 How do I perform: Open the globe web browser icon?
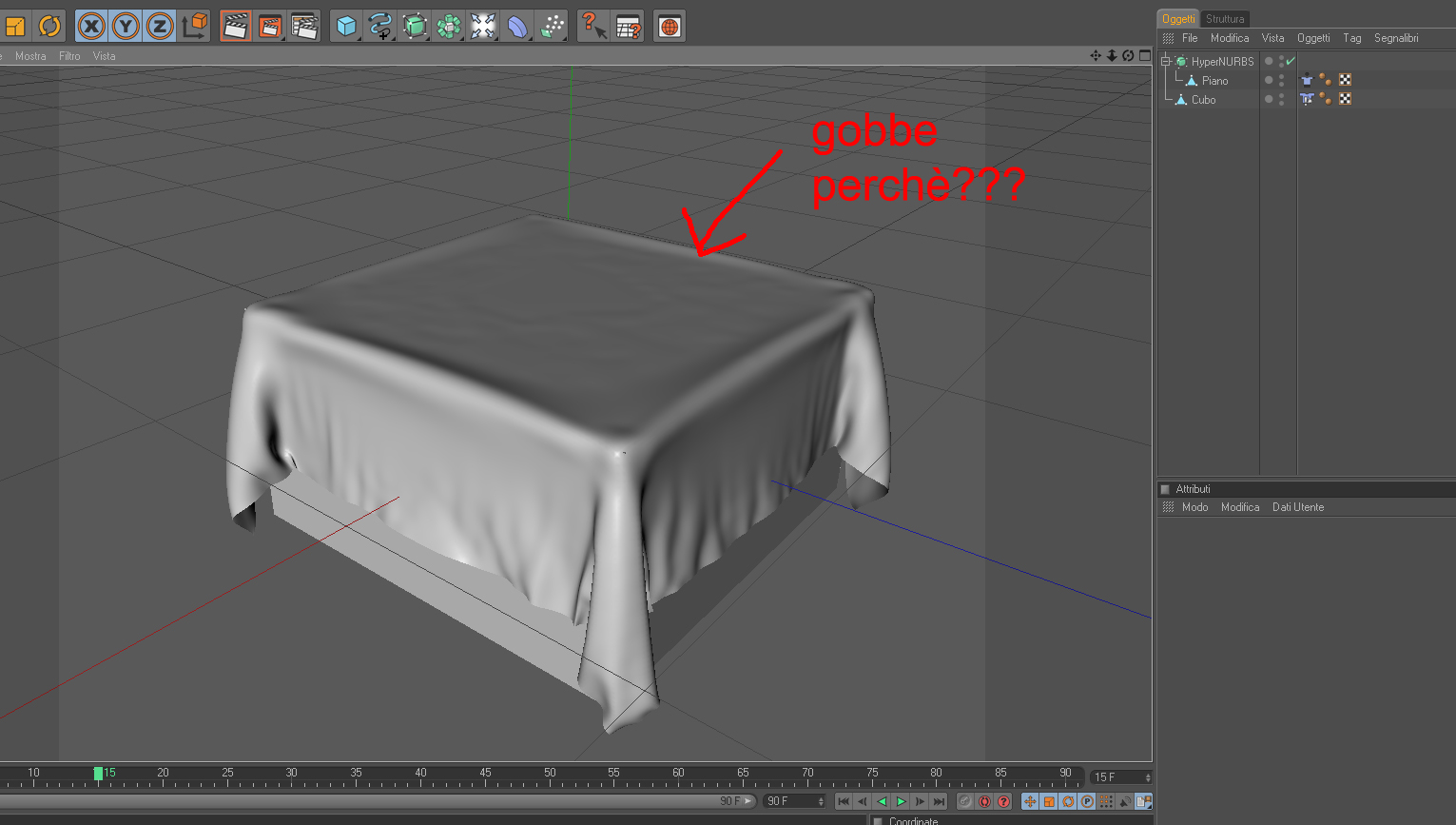pyautogui.click(x=670, y=26)
